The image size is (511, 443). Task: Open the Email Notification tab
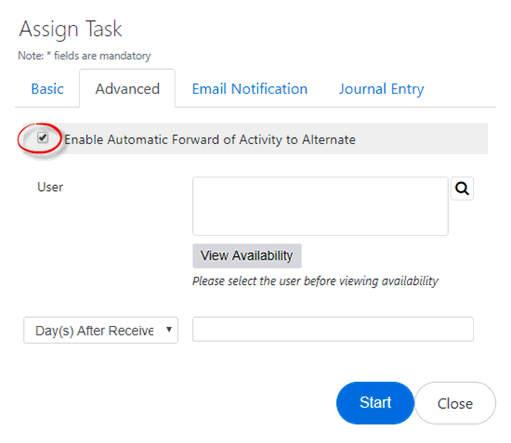(x=250, y=89)
